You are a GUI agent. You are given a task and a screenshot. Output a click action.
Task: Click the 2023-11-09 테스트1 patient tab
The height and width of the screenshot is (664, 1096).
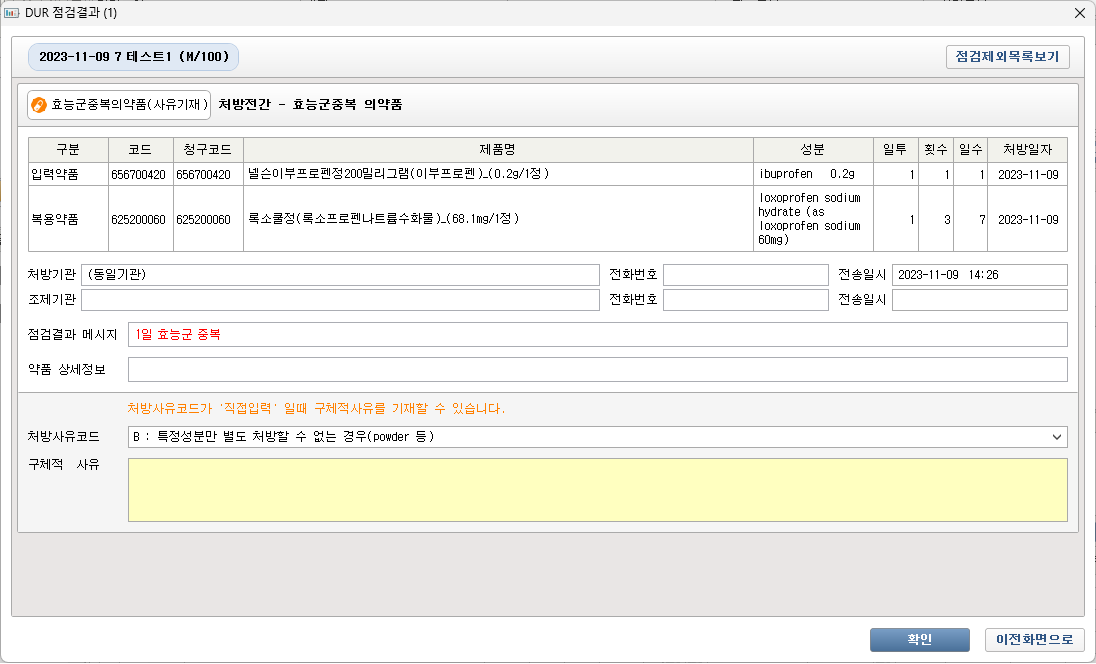coord(134,57)
